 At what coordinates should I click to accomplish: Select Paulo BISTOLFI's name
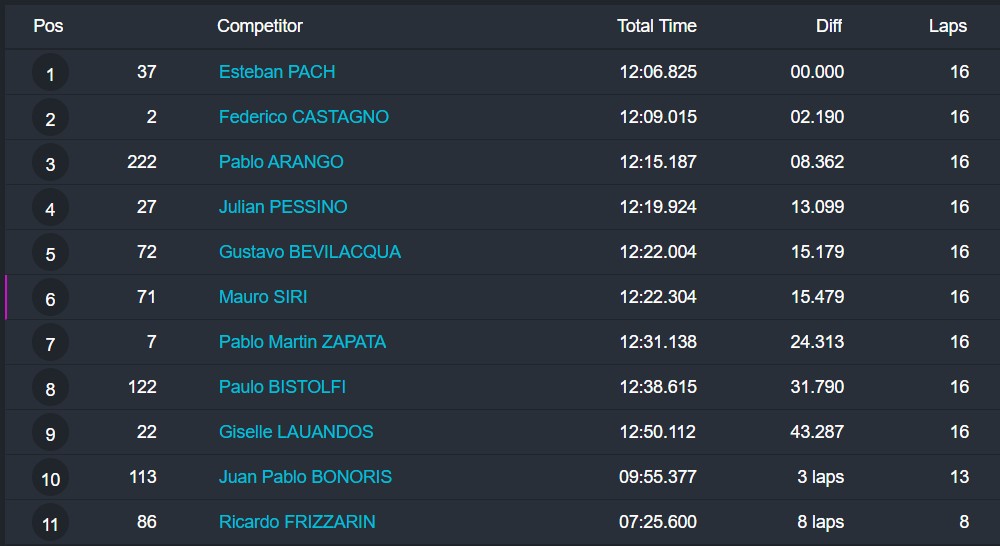[x=282, y=387]
